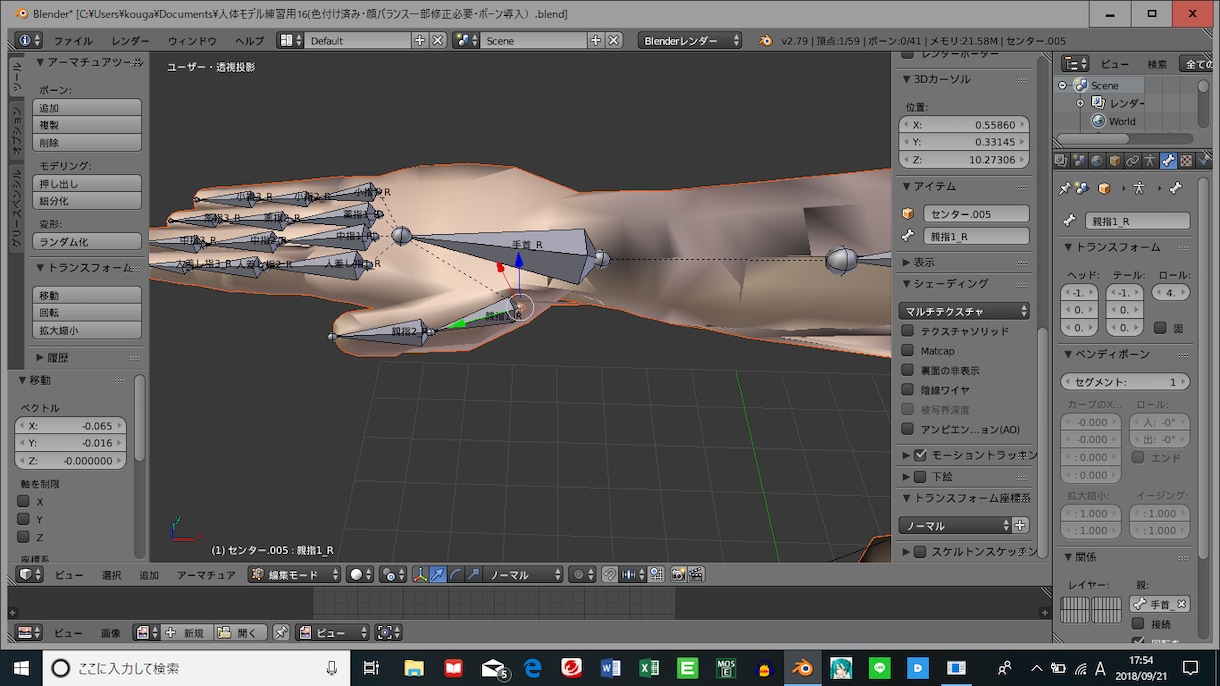
Task: Open the Scene properties tab
Action: pyautogui.click(x=1078, y=161)
